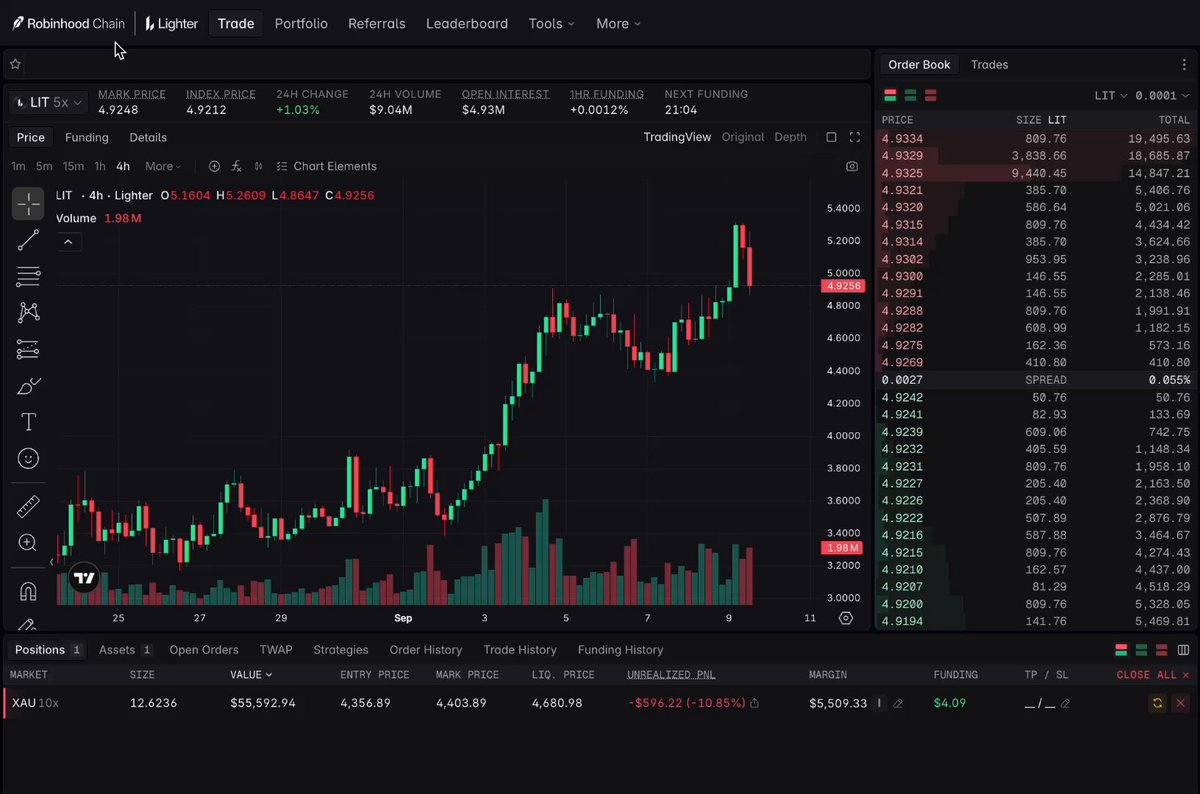Activate the zoom in tool
The height and width of the screenshot is (794, 1200).
pyautogui.click(x=28, y=543)
